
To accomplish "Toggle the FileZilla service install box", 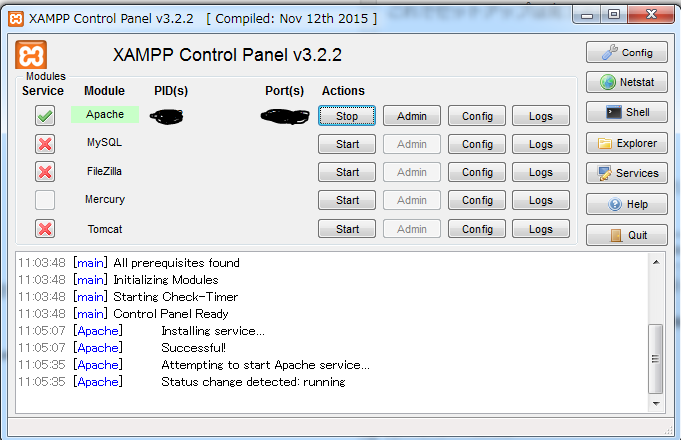I will (45, 172).
